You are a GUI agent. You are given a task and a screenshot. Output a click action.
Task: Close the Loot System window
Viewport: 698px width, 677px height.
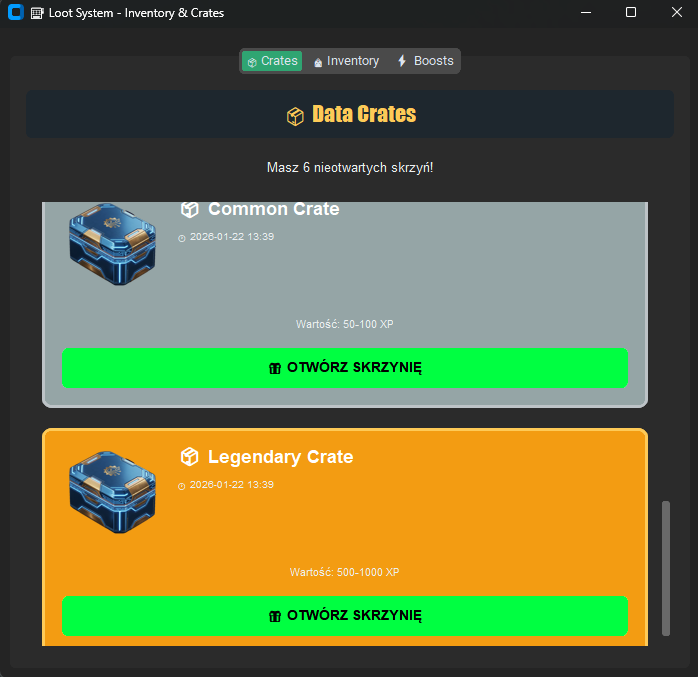677,12
